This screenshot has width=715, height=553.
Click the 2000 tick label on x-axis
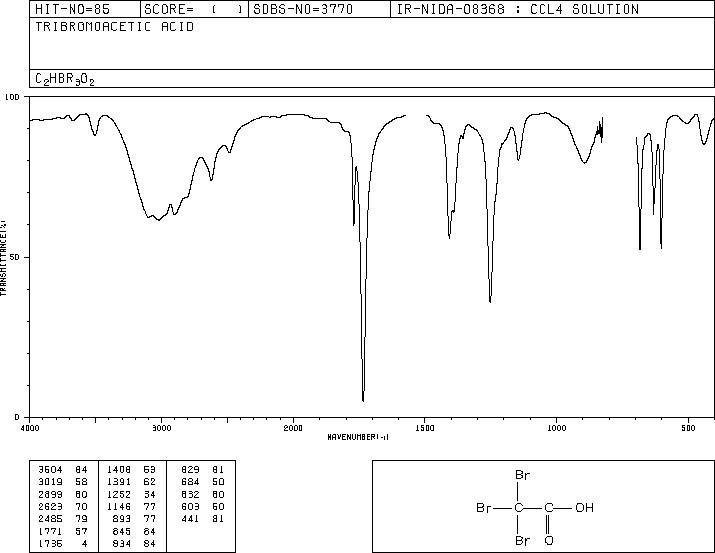(293, 428)
